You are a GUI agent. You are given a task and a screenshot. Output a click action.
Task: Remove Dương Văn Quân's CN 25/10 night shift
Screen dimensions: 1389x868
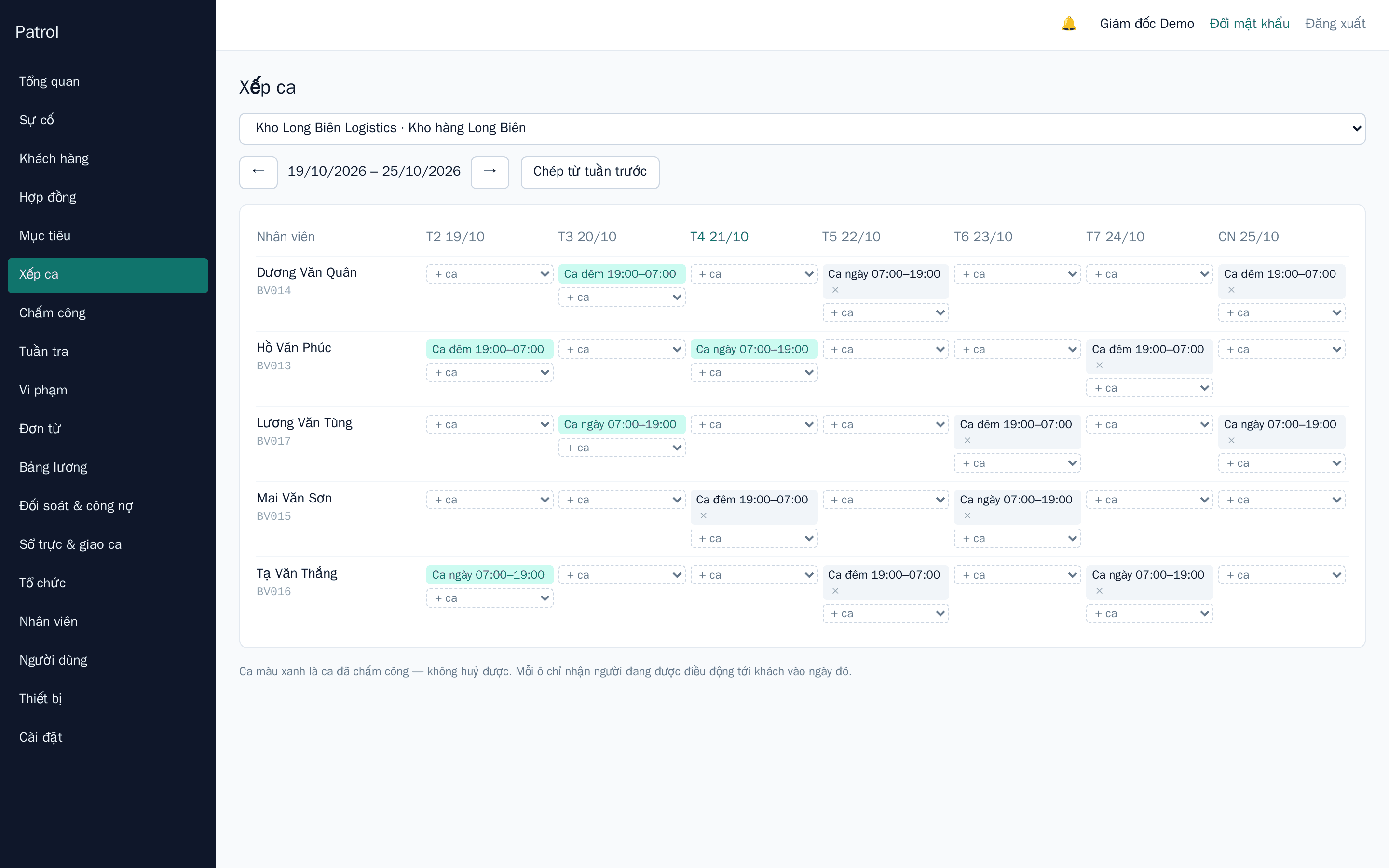[x=1231, y=290]
